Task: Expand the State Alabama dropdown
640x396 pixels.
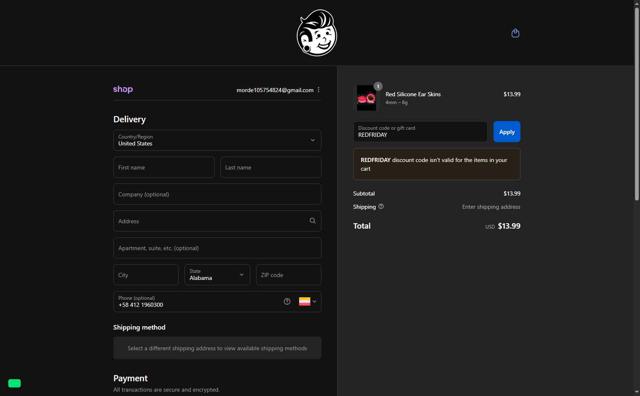Action: tap(217, 275)
